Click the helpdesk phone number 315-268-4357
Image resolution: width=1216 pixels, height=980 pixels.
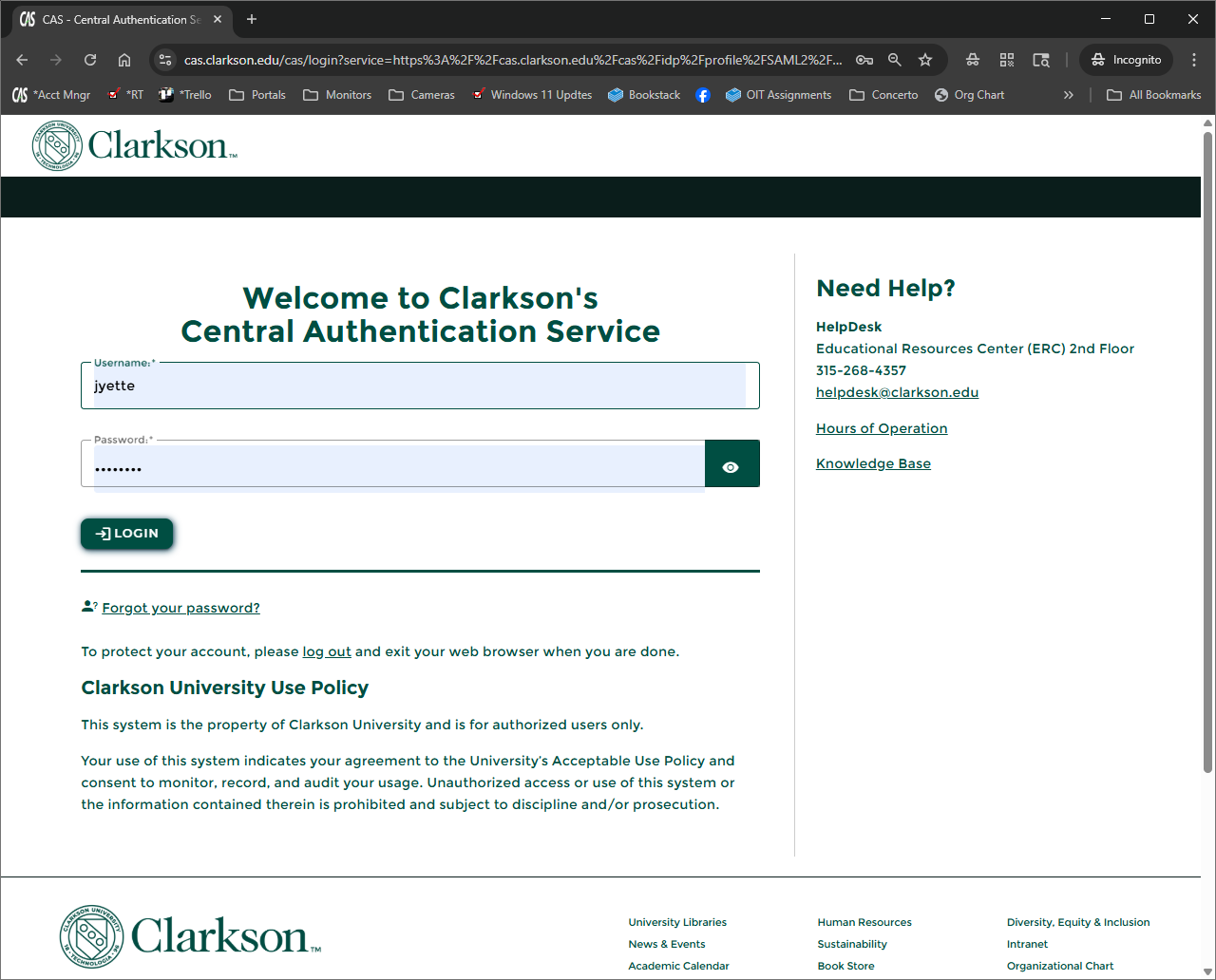click(861, 370)
